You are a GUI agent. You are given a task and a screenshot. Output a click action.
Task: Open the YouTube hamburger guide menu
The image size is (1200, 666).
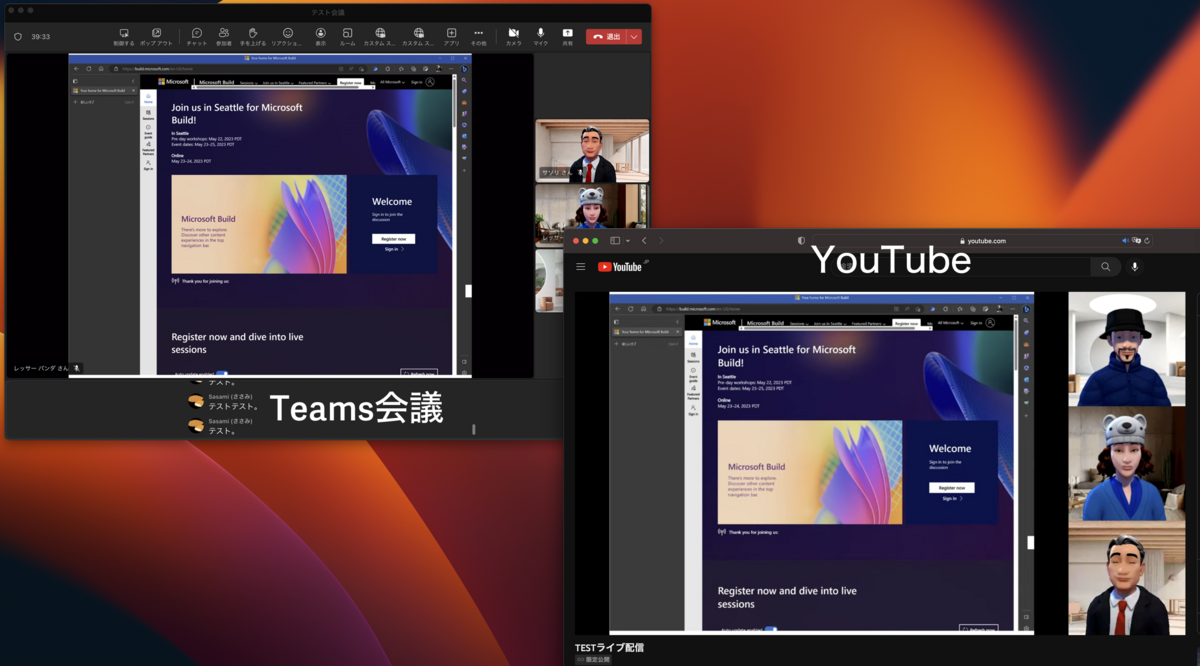point(580,267)
